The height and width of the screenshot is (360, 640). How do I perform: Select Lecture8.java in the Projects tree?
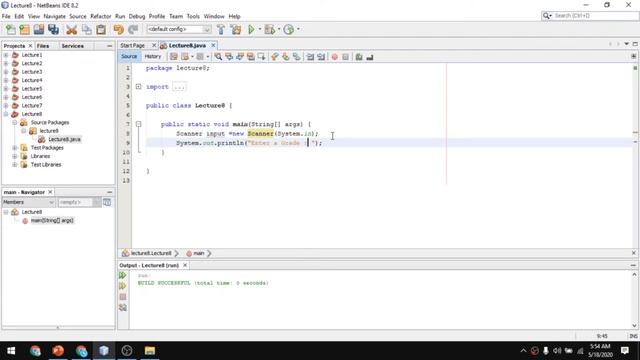coord(64,139)
